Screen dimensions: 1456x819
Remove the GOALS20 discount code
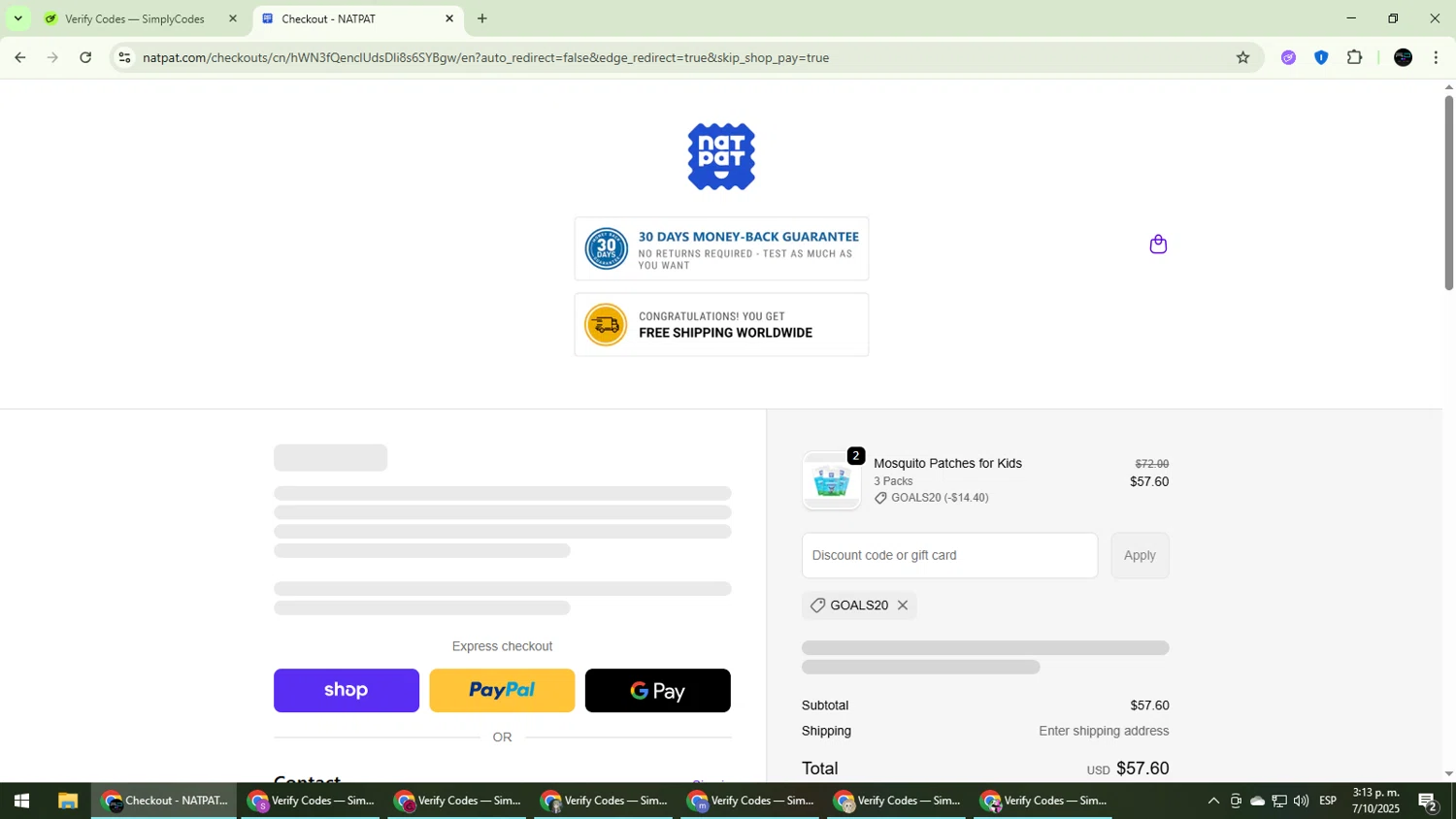point(903,606)
